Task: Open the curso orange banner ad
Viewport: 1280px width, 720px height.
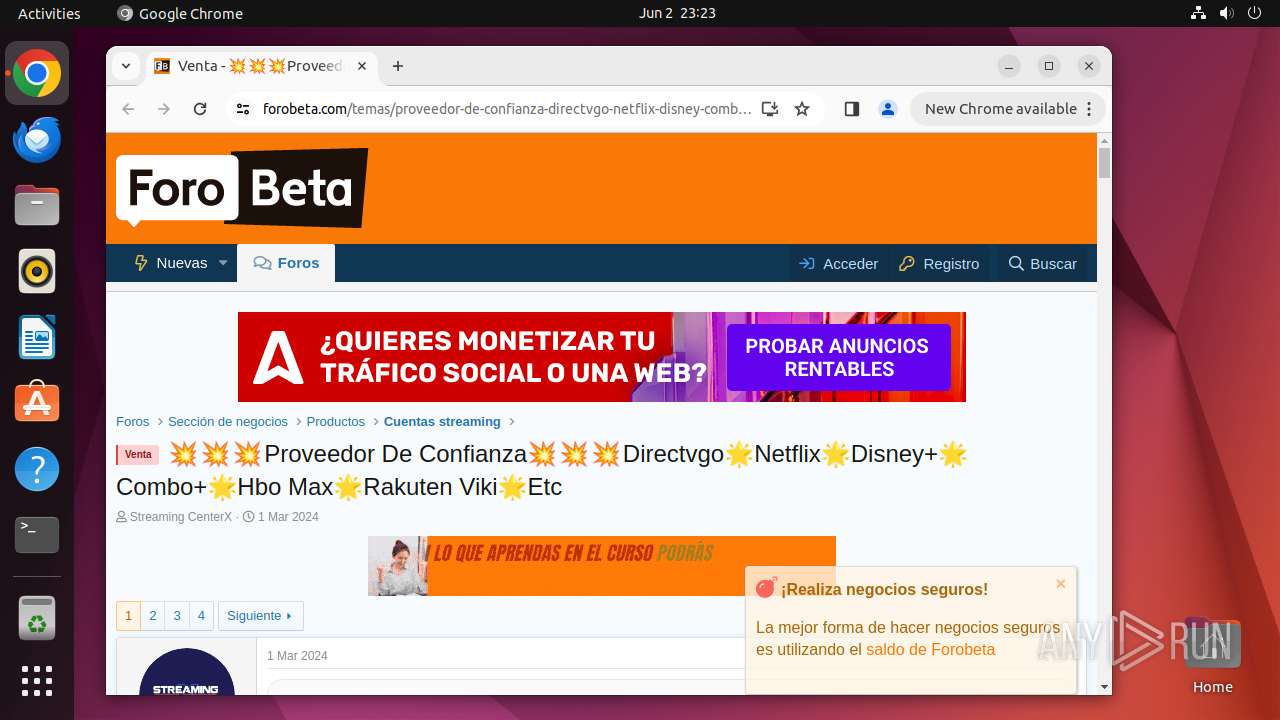Action: pos(602,566)
